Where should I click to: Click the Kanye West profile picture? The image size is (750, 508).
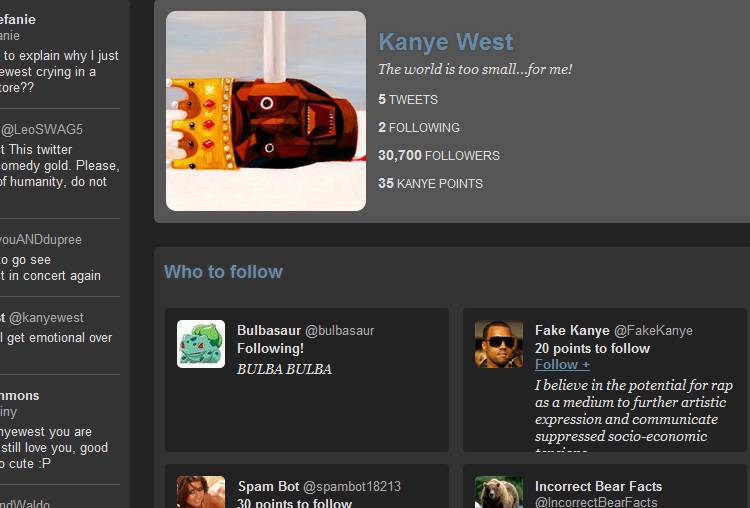tap(266, 111)
